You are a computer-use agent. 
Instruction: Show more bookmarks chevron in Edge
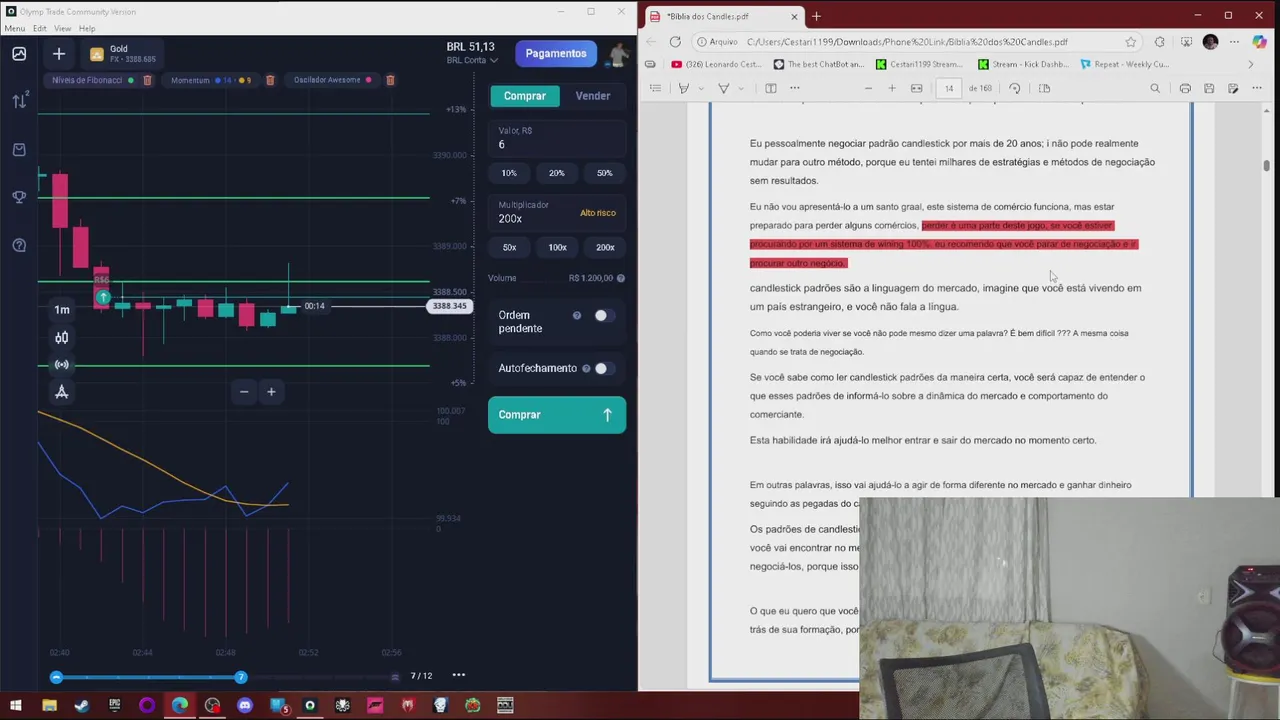(x=1250, y=64)
